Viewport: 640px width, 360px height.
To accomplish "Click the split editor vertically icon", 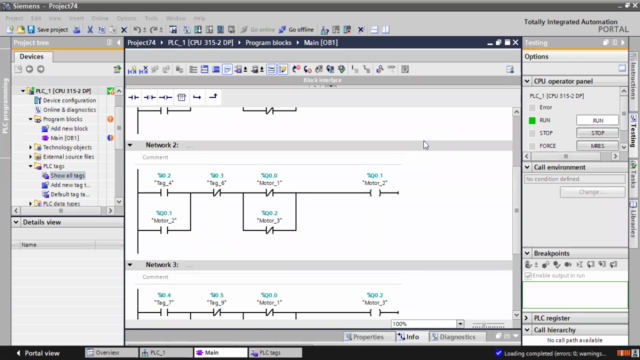I will pos(385,30).
